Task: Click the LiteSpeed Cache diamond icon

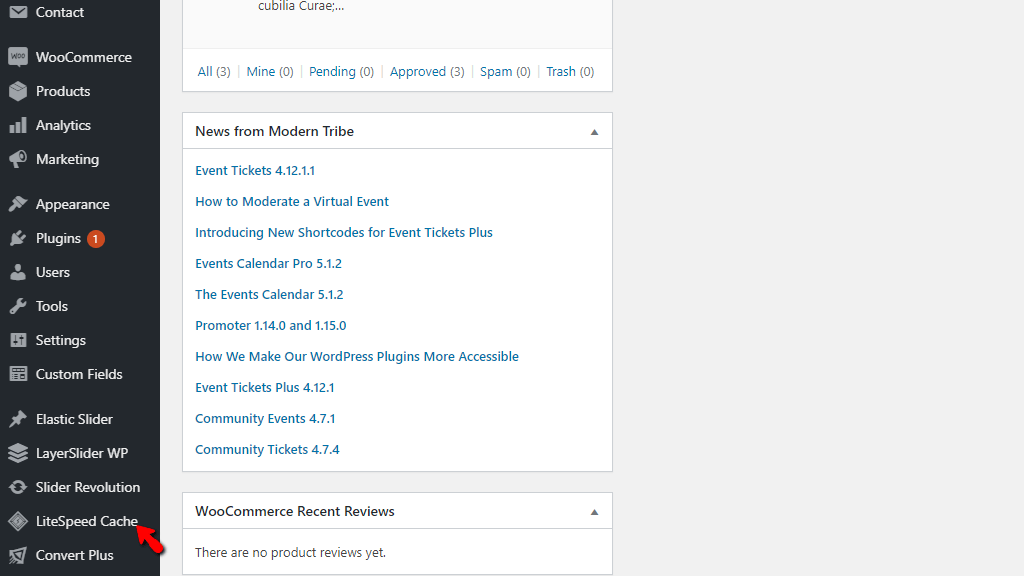Action: 18,521
